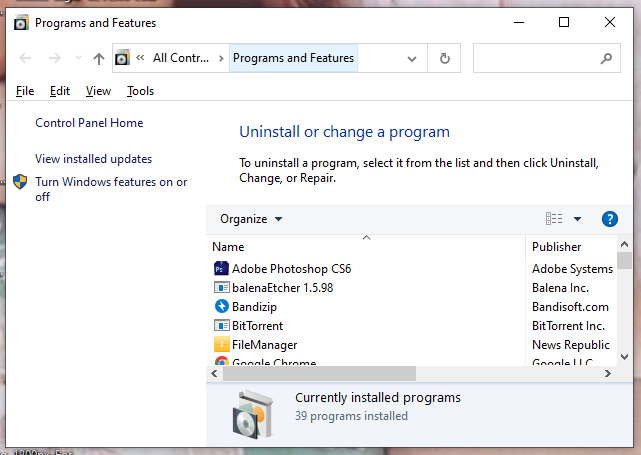Expand the breadcrumb double-chevron in address bar
641x455 pixels.
coord(140,58)
